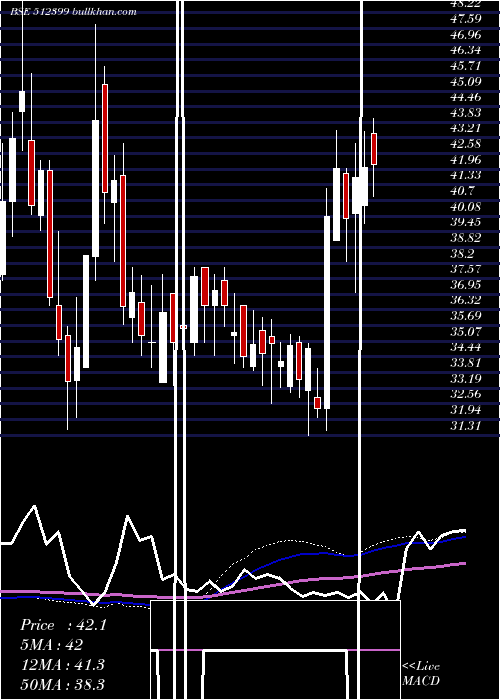This screenshot has width=500, height=700.
Task: Click the last red candlestick near 42.58
Action: [374, 149]
